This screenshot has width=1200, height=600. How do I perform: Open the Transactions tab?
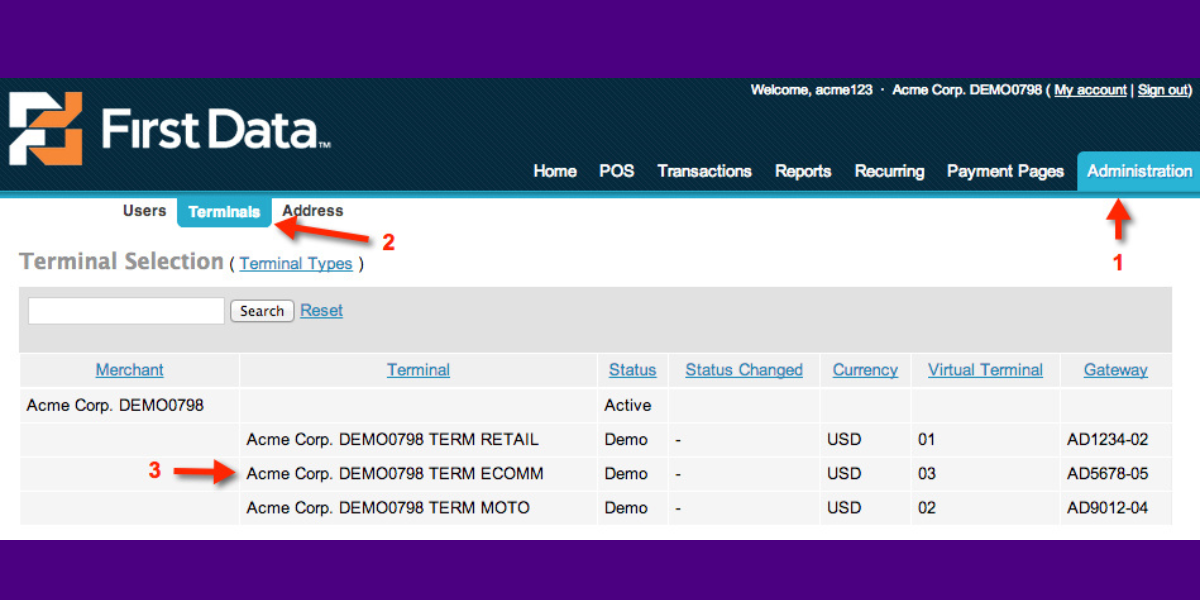coord(704,171)
